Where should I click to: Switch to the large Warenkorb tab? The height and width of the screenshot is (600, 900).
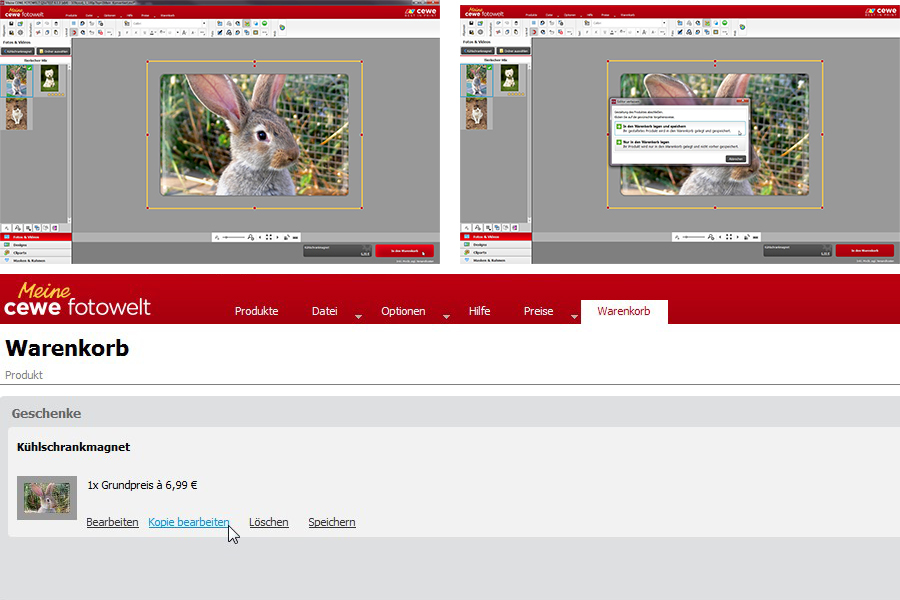point(624,311)
